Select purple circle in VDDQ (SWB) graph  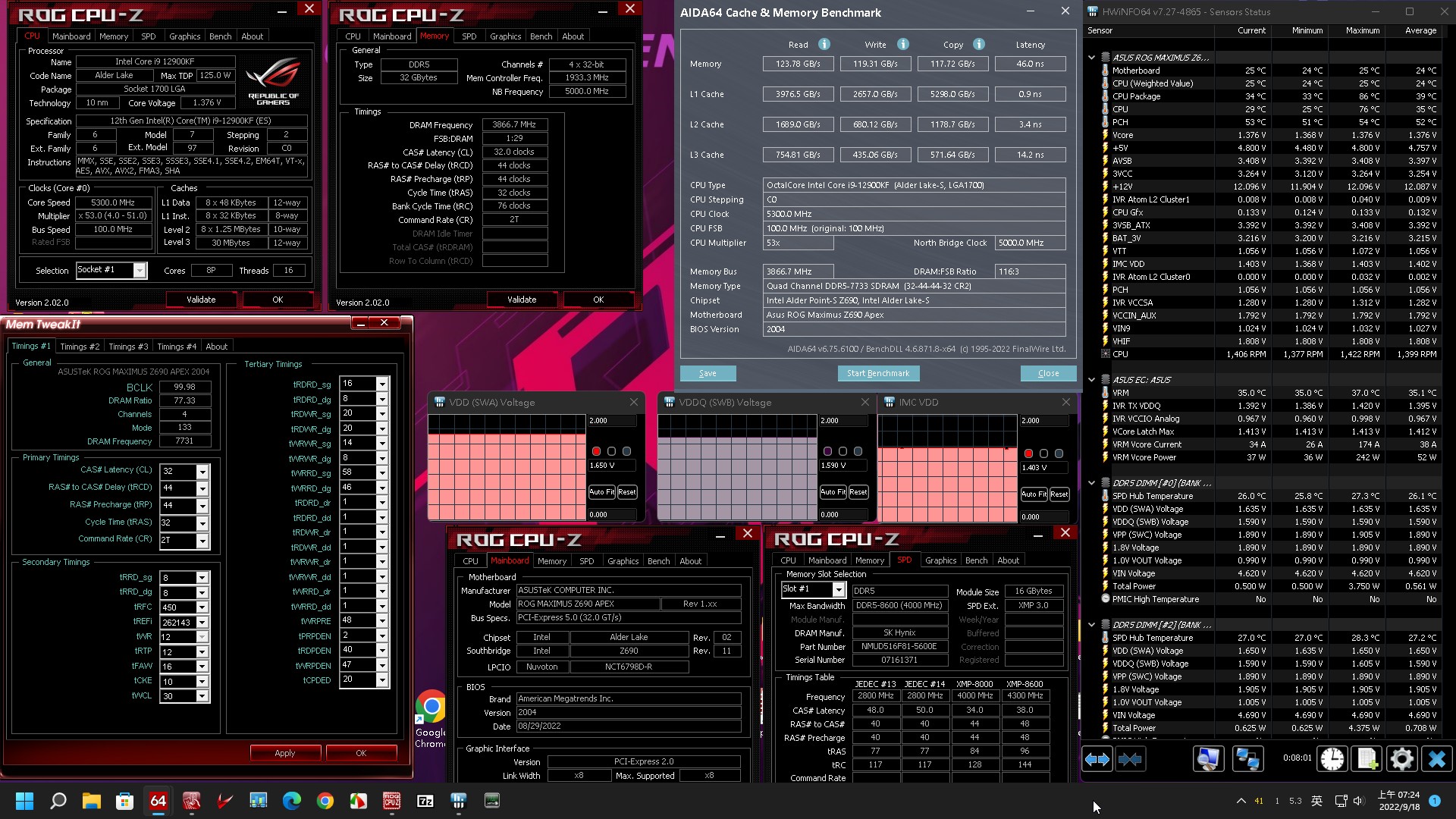point(827,451)
